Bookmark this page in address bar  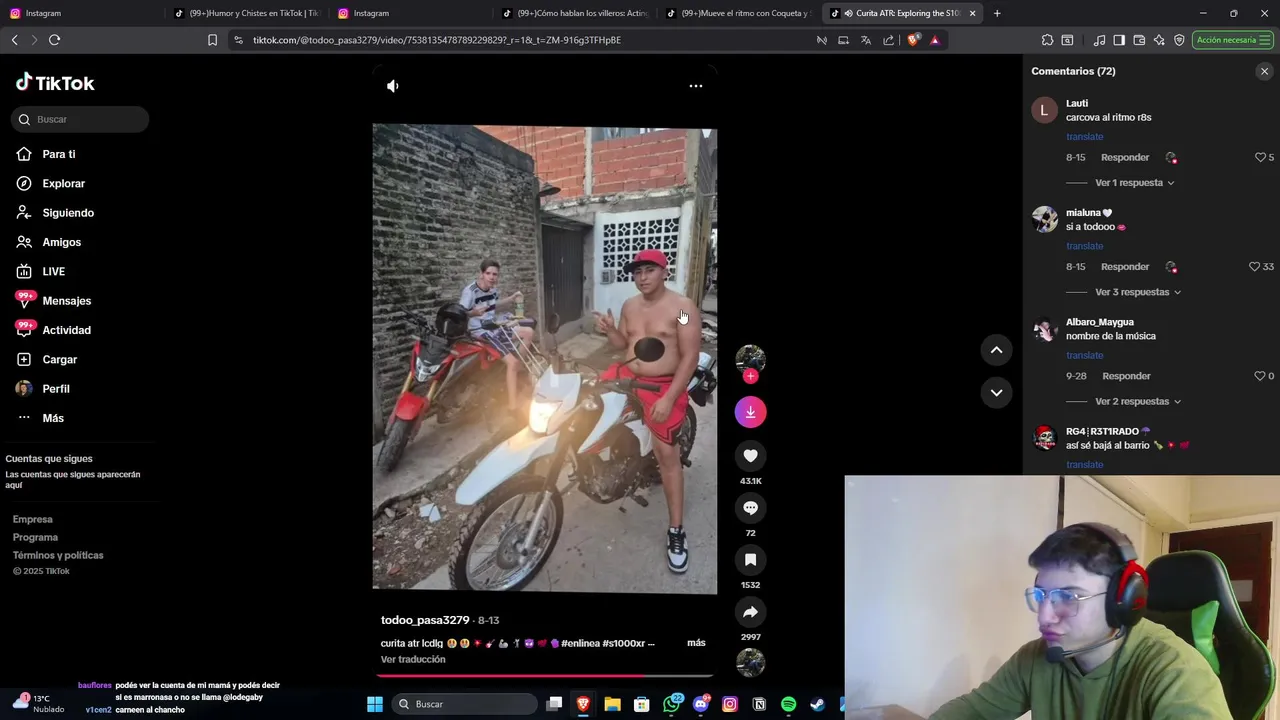[x=212, y=40]
